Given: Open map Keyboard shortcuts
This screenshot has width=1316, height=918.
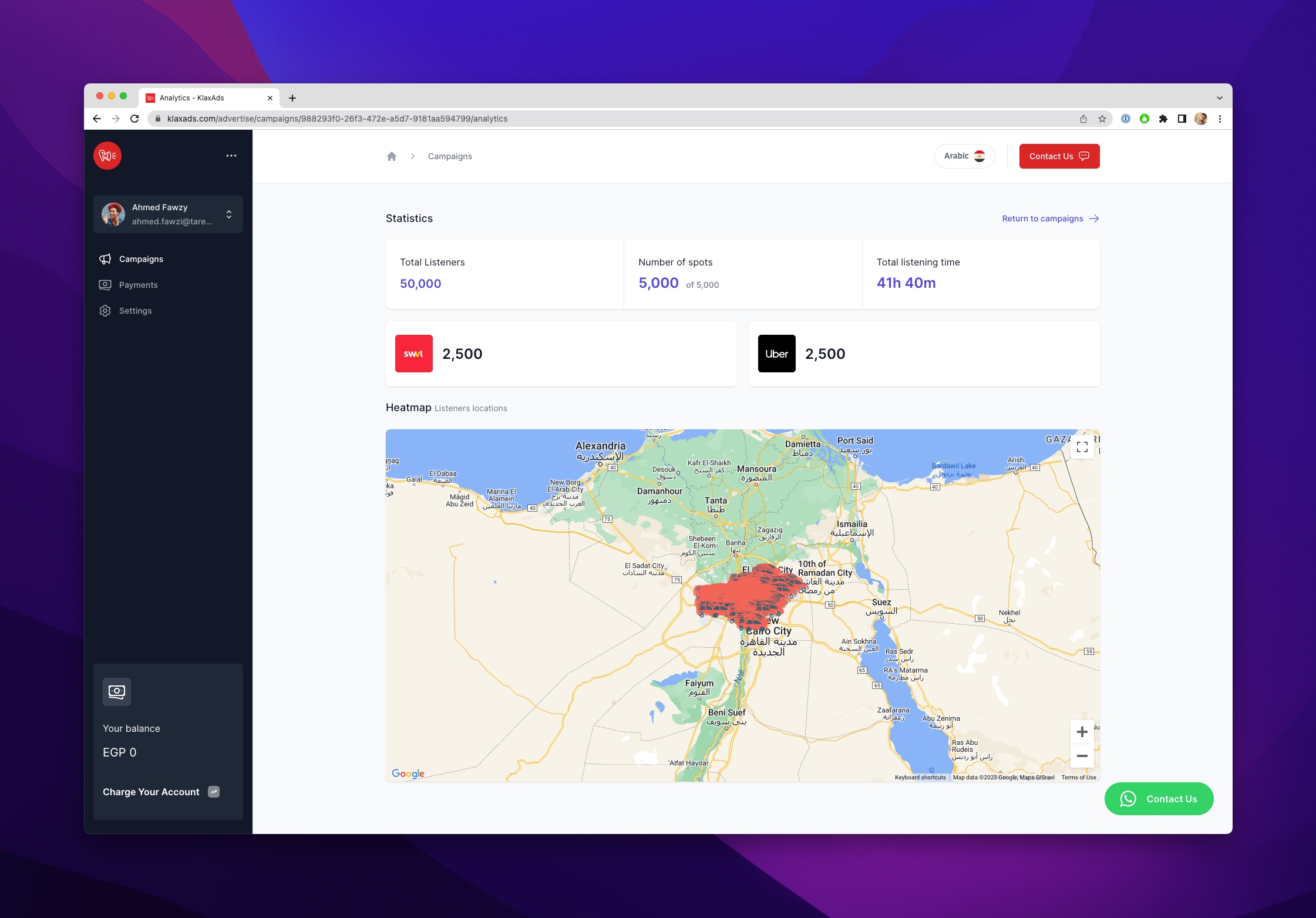Looking at the screenshot, I should (920, 778).
